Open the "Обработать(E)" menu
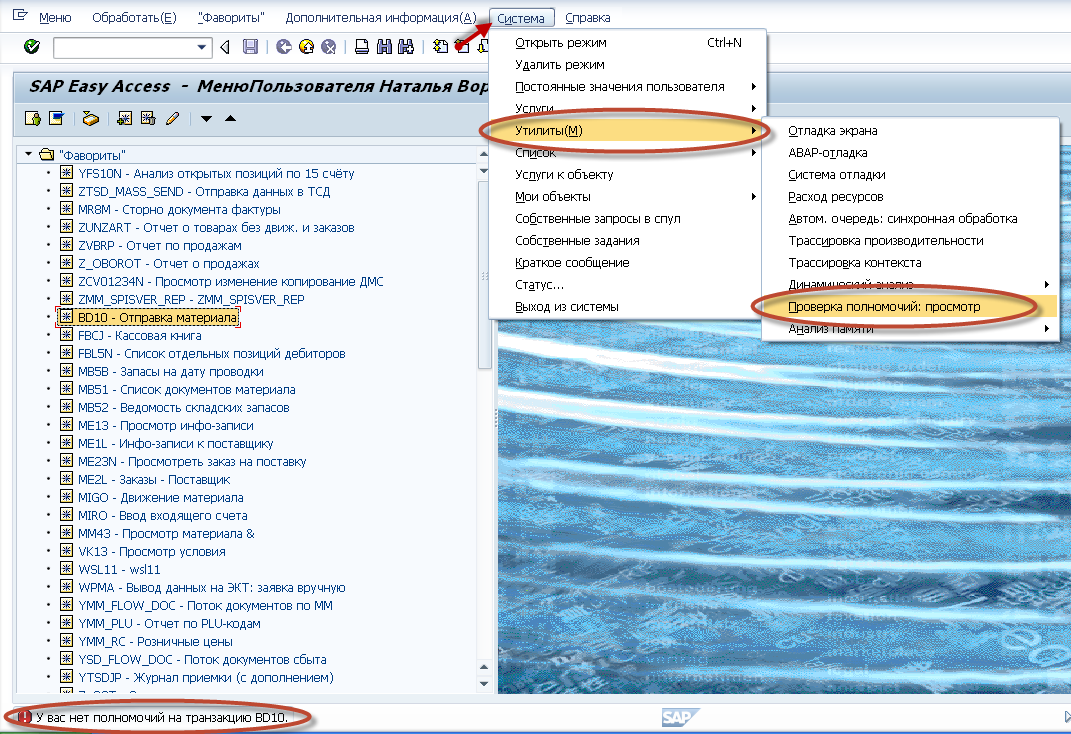Image resolution: width=1071 pixels, height=734 pixels. [x=135, y=18]
